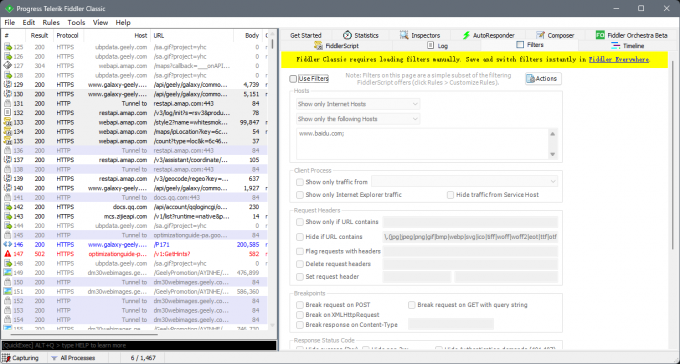Check Break on XMLHttpRequest

point(300,315)
